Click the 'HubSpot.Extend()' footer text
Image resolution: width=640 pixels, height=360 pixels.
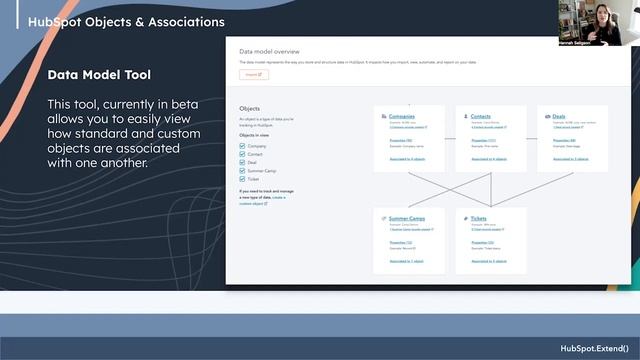[594, 348]
